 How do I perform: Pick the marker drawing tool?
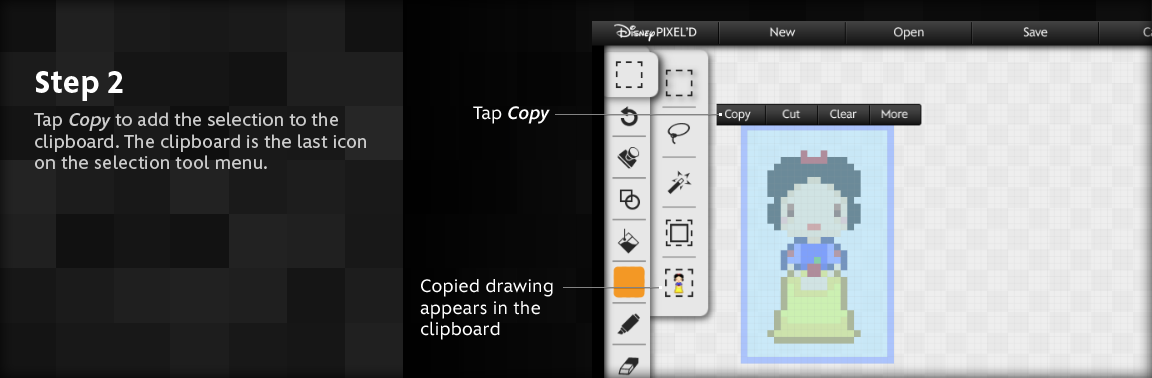629,323
